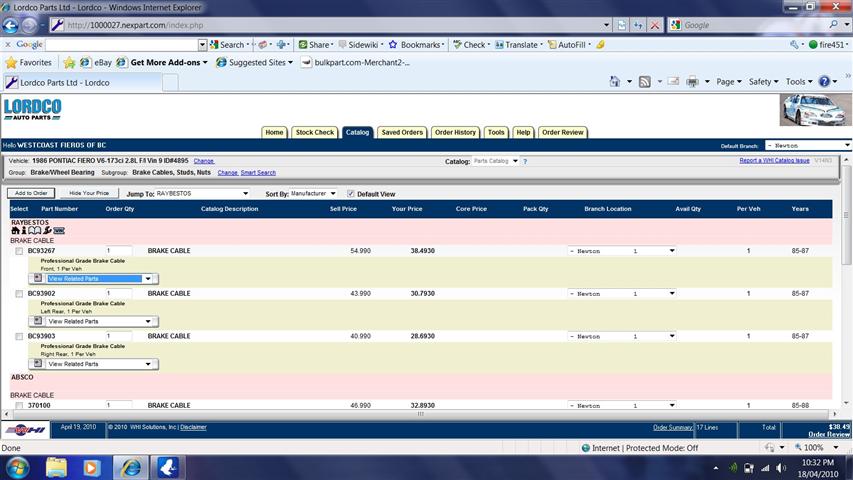Image resolution: width=853 pixels, height=480 pixels.
Task: Open the Default Branch Newton dropdown
Action: (x=808, y=145)
